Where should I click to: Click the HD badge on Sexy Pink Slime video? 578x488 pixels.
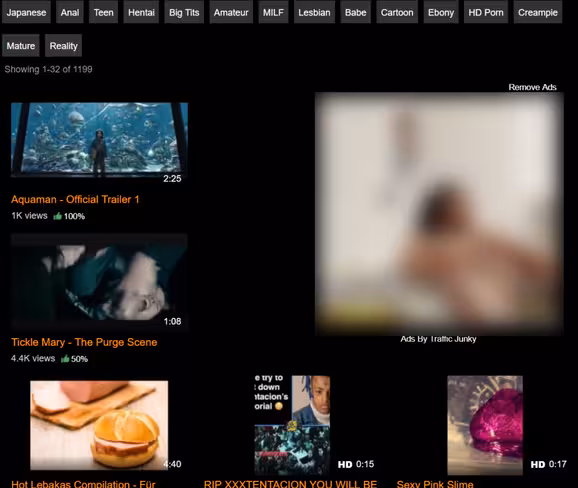pyautogui.click(x=538, y=464)
